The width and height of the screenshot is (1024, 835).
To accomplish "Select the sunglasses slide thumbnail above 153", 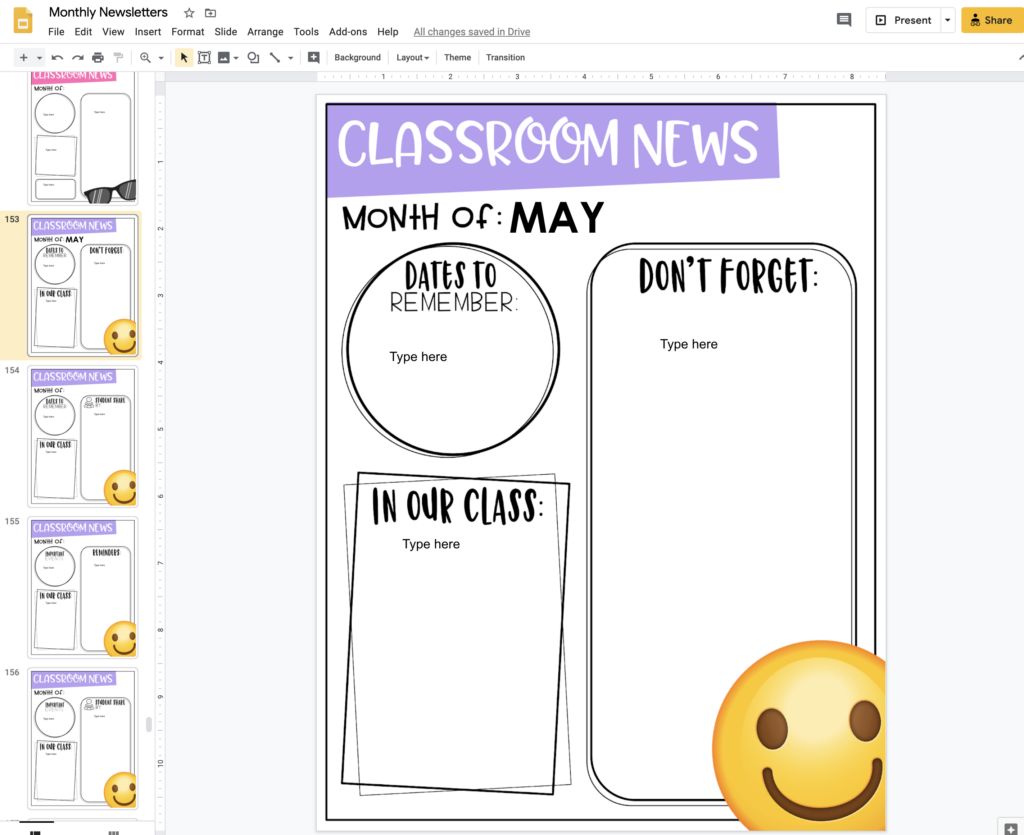I will 83,138.
